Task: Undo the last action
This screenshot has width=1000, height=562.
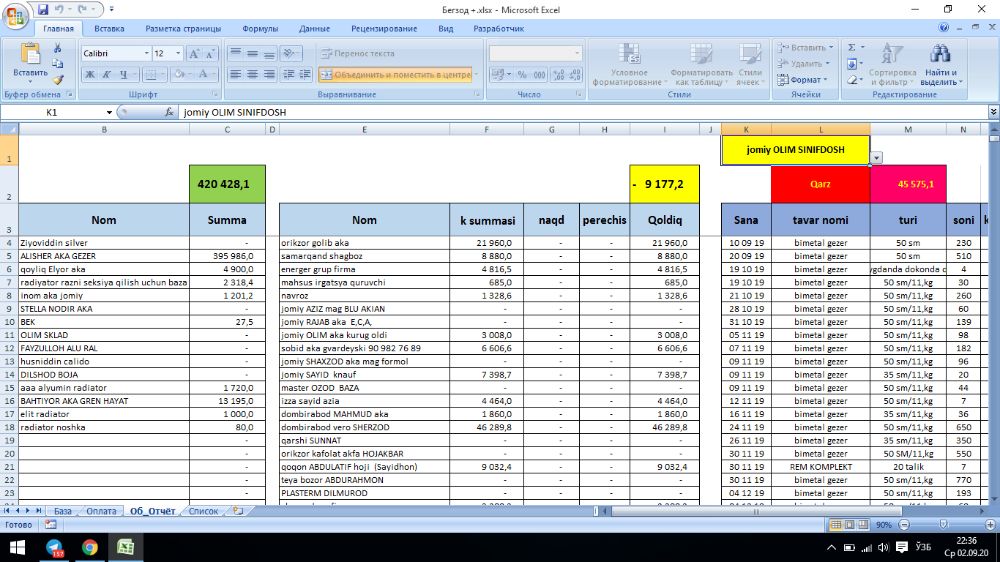Action: 59,10
